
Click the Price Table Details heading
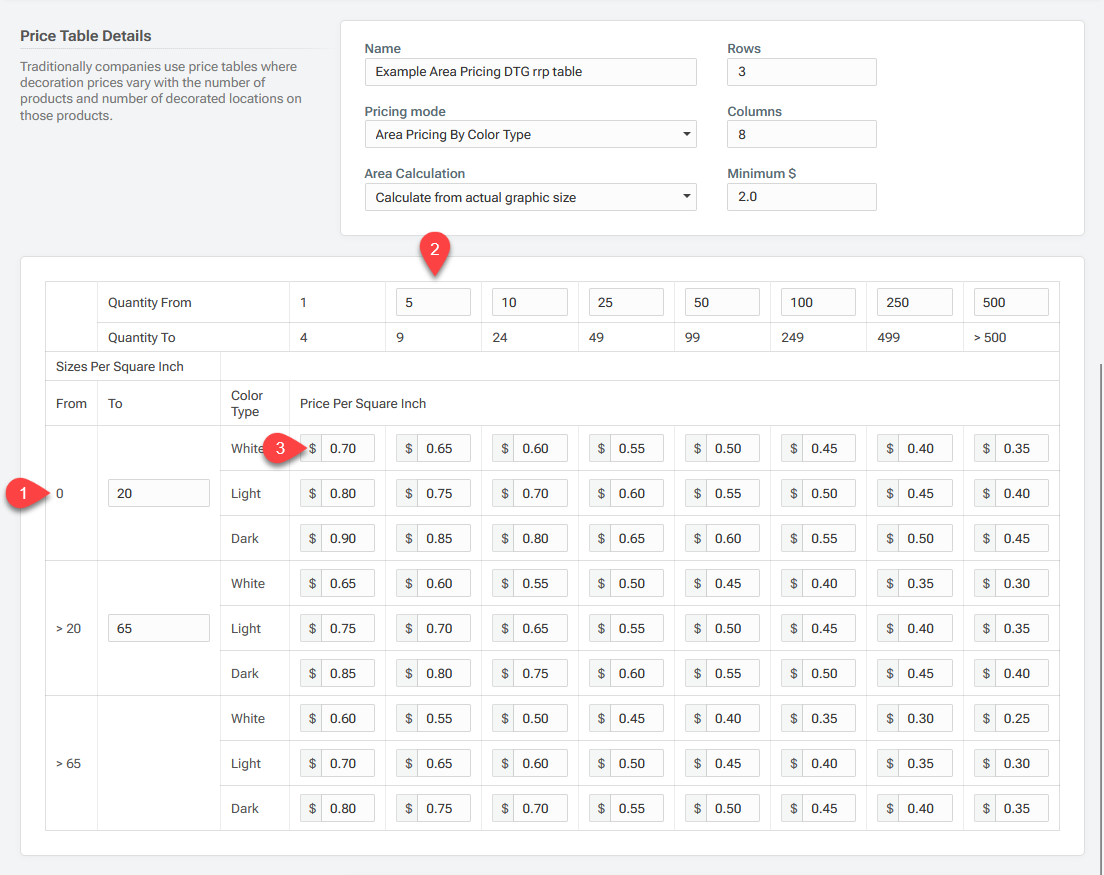click(x=85, y=35)
